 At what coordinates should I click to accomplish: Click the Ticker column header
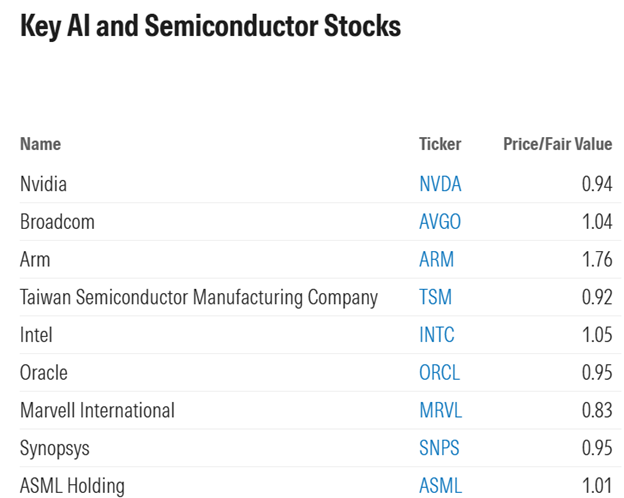[440, 144]
